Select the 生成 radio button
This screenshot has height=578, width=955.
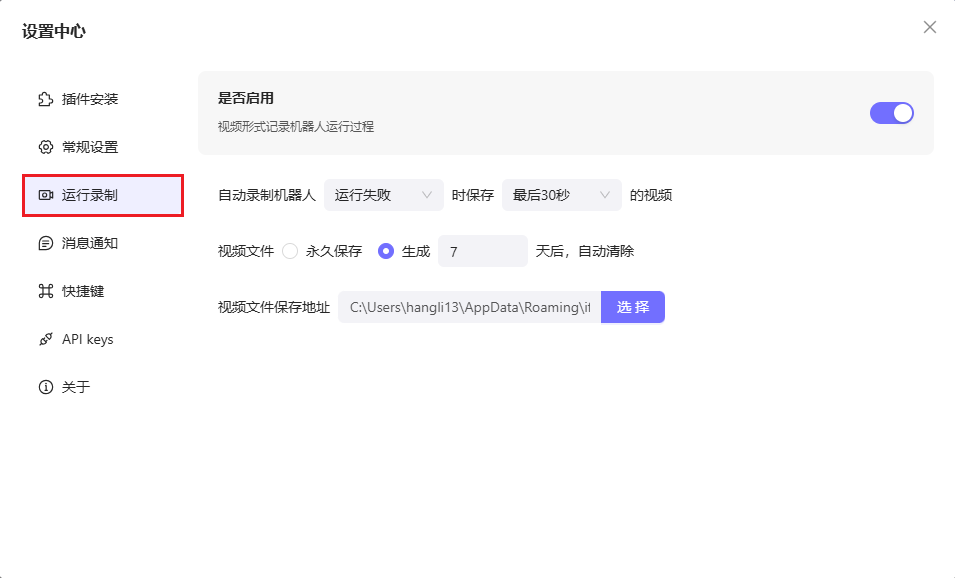[385, 251]
